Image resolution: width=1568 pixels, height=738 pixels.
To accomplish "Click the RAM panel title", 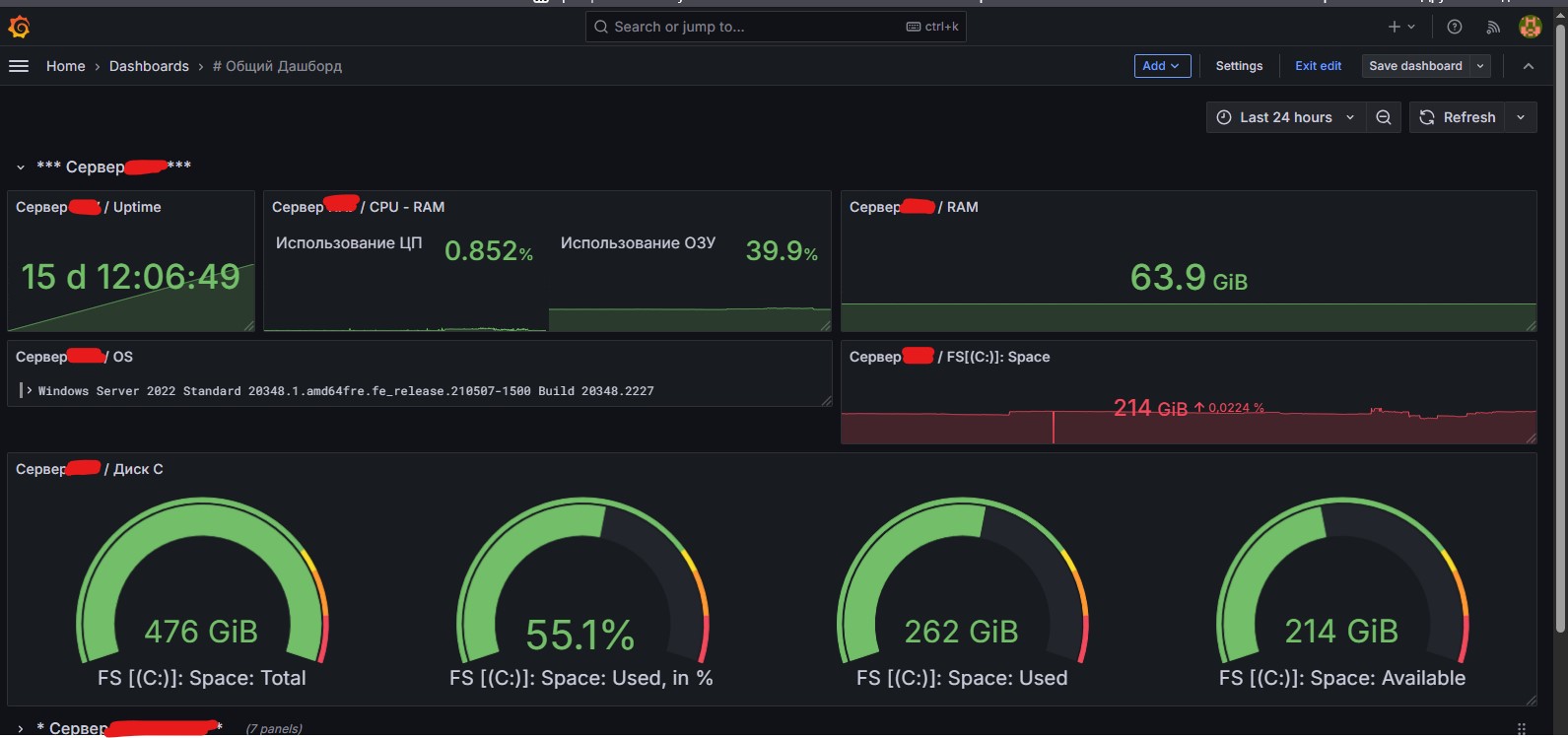I will point(914,207).
